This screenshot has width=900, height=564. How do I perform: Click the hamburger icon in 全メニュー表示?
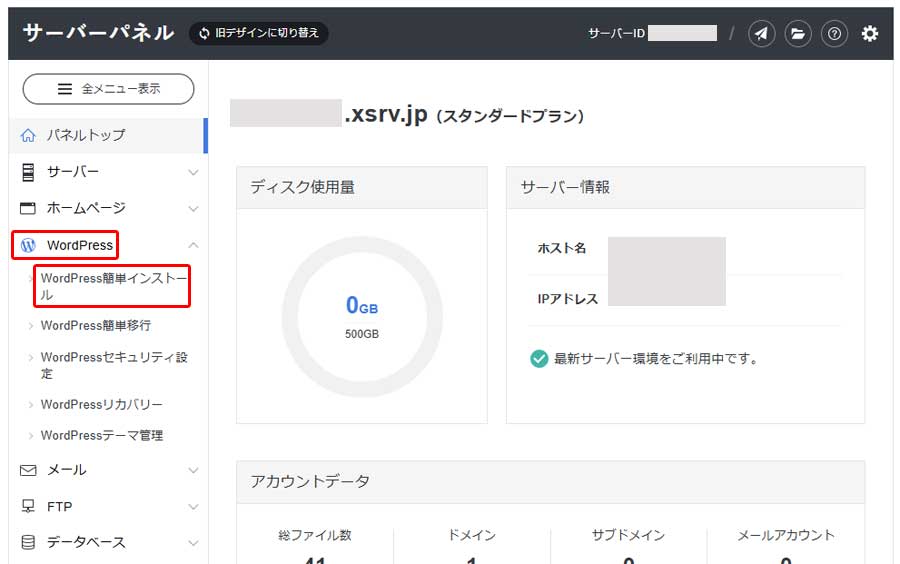65,89
